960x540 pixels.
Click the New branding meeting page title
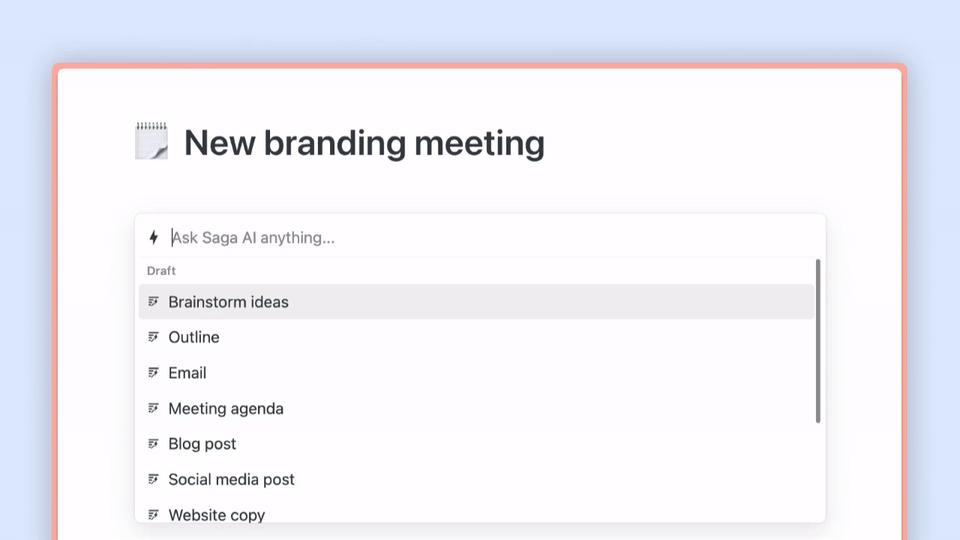(x=364, y=143)
